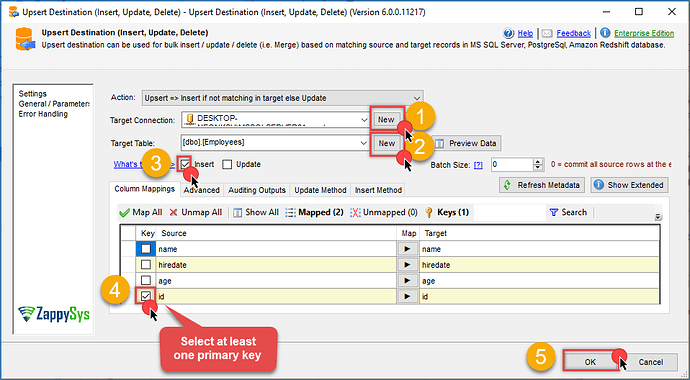
Task: Click map arrow for name row
Action: 407,249
